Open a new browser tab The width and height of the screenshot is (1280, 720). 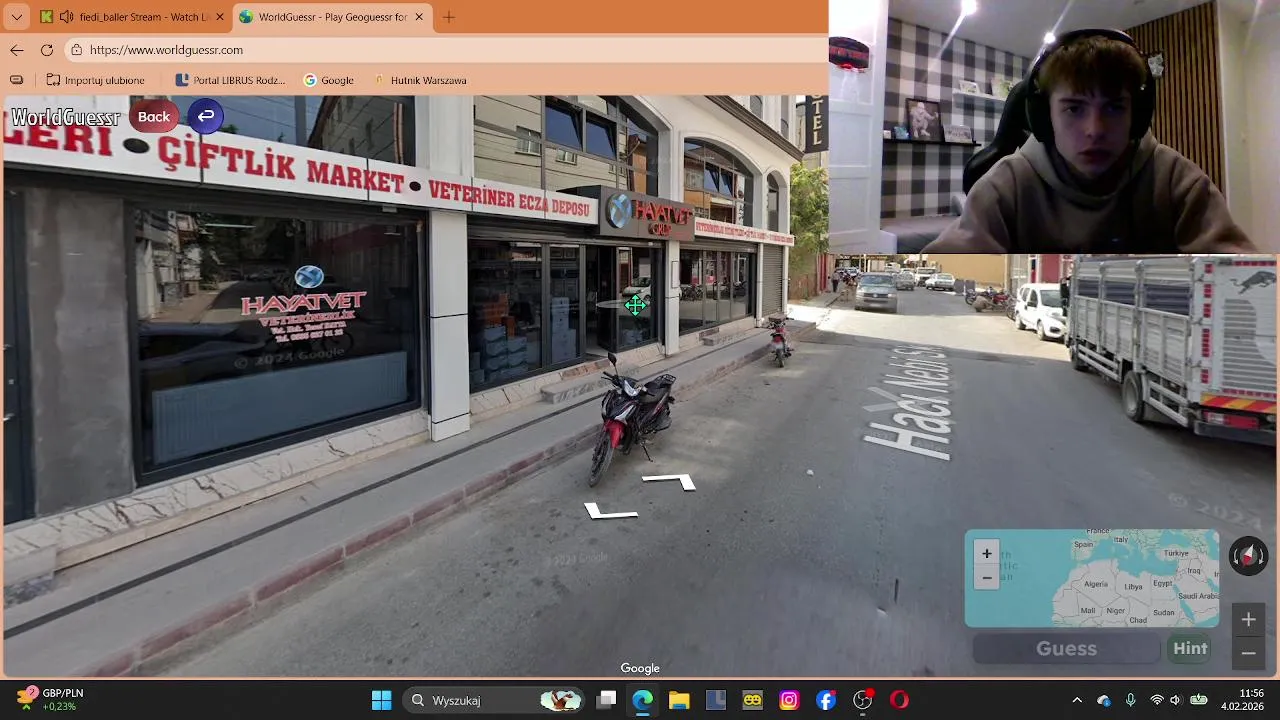pyautogui.click(x=449, y=17)
